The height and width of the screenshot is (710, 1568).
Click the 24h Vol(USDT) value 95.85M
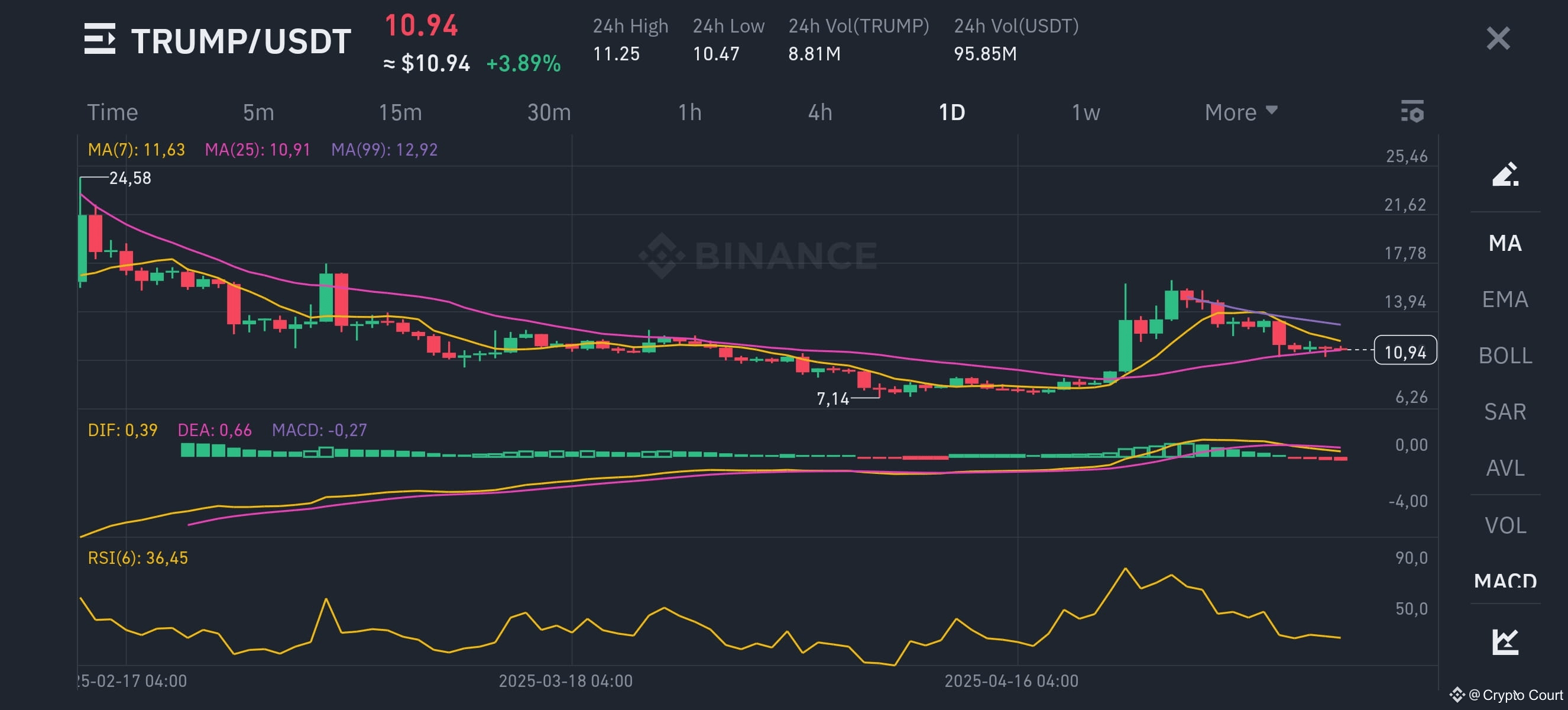tap(985, 54)
